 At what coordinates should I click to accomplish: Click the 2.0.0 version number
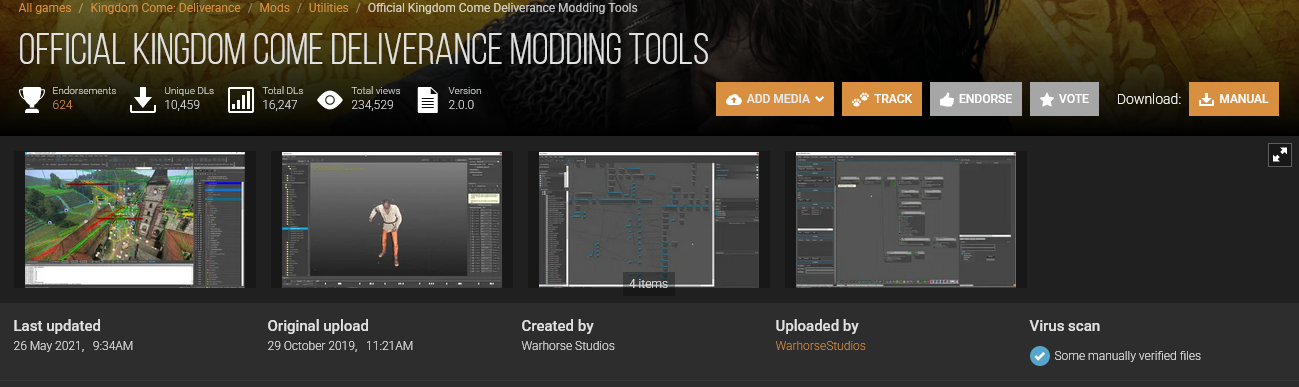(461, 105)
